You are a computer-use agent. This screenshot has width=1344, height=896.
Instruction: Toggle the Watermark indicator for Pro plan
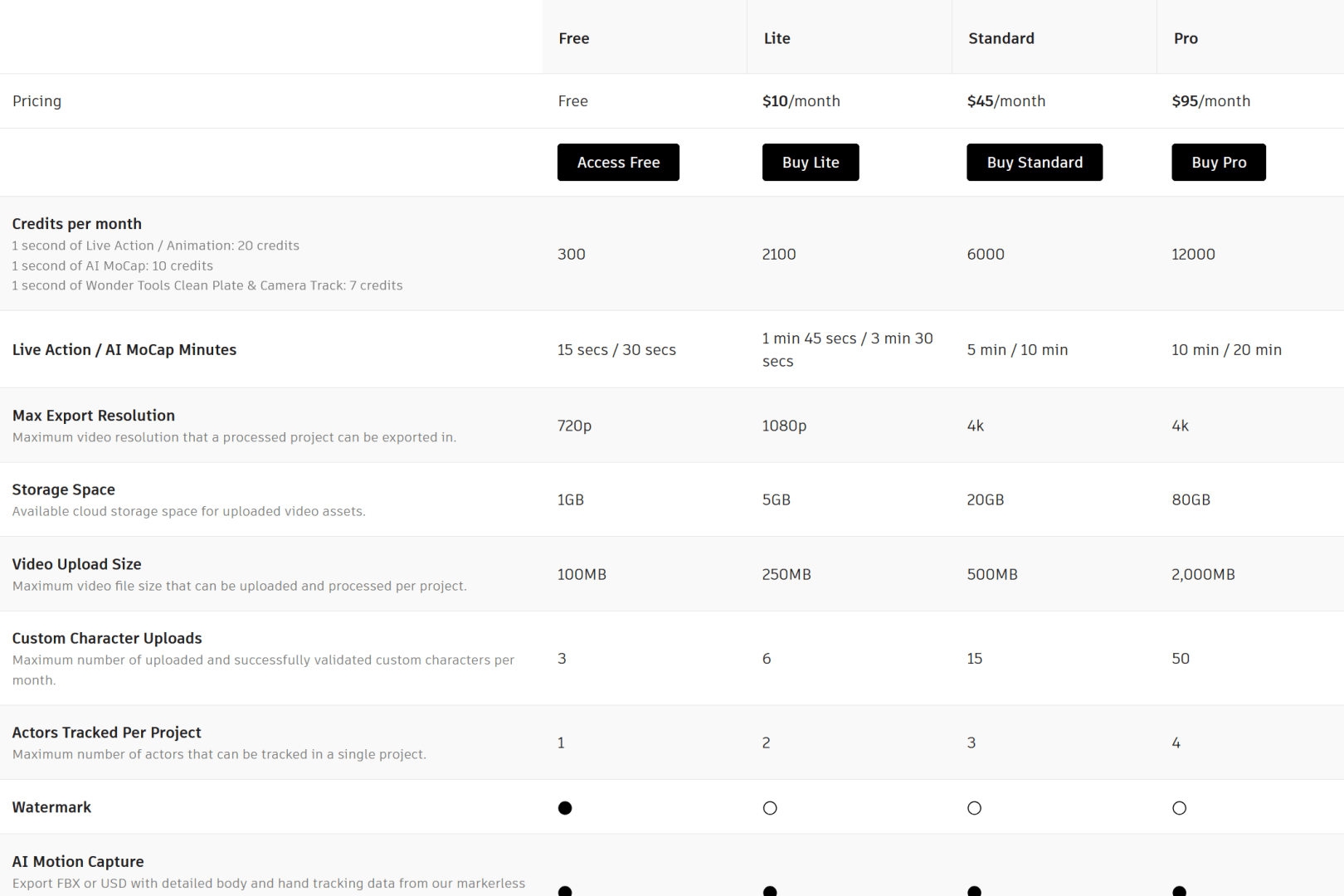coord(1179,807)
